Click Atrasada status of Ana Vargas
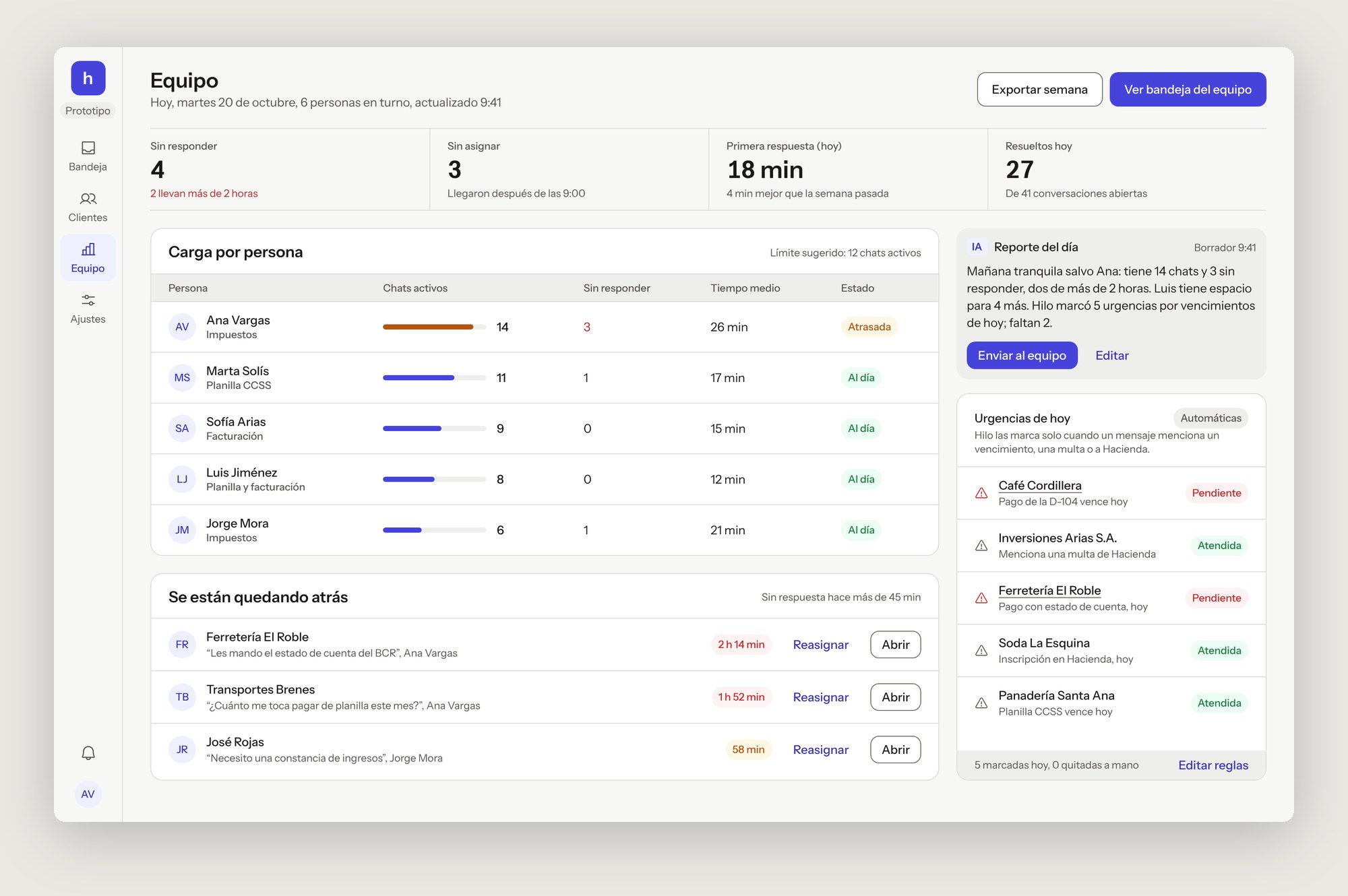1348x896 pixels. 869,327
